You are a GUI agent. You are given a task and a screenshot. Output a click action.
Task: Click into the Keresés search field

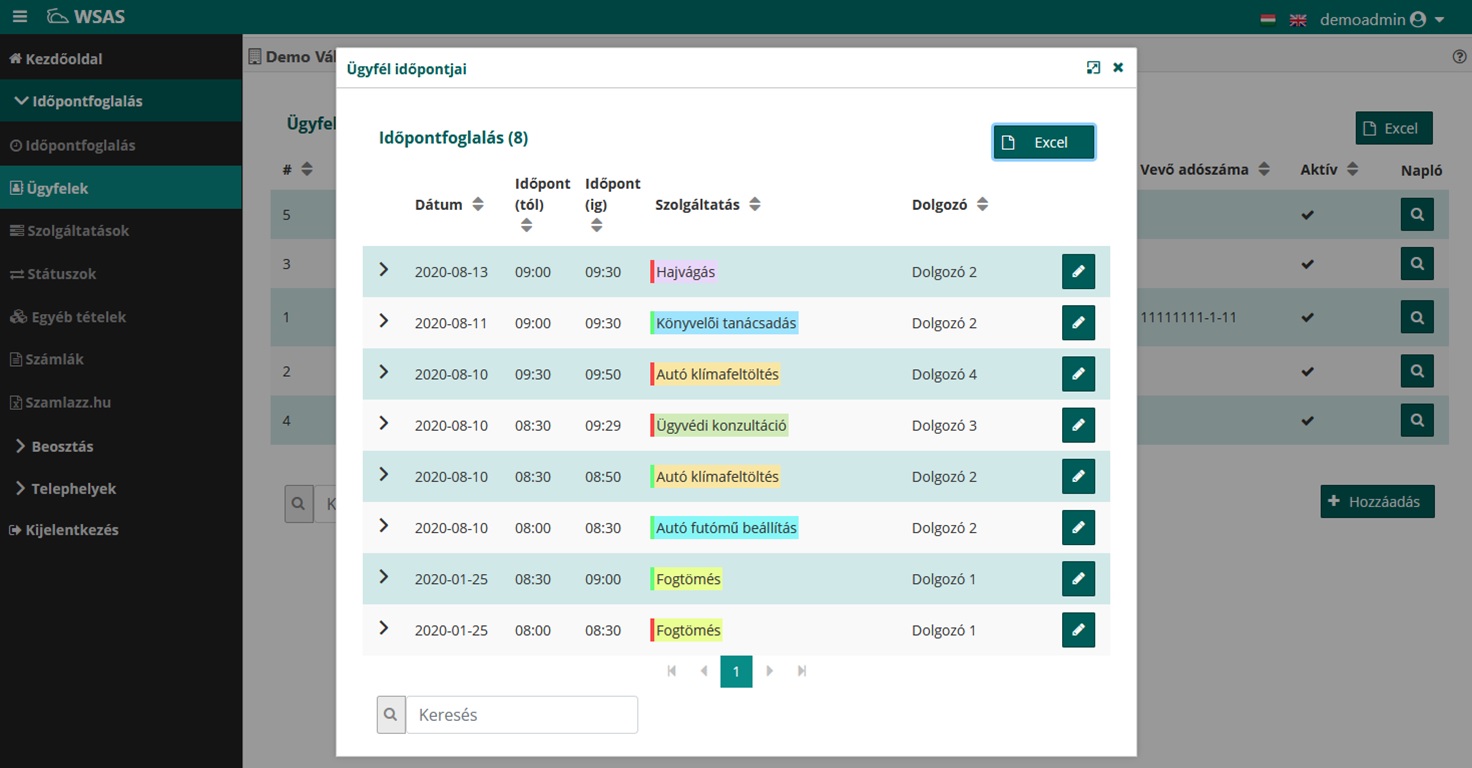coord(521,715)
